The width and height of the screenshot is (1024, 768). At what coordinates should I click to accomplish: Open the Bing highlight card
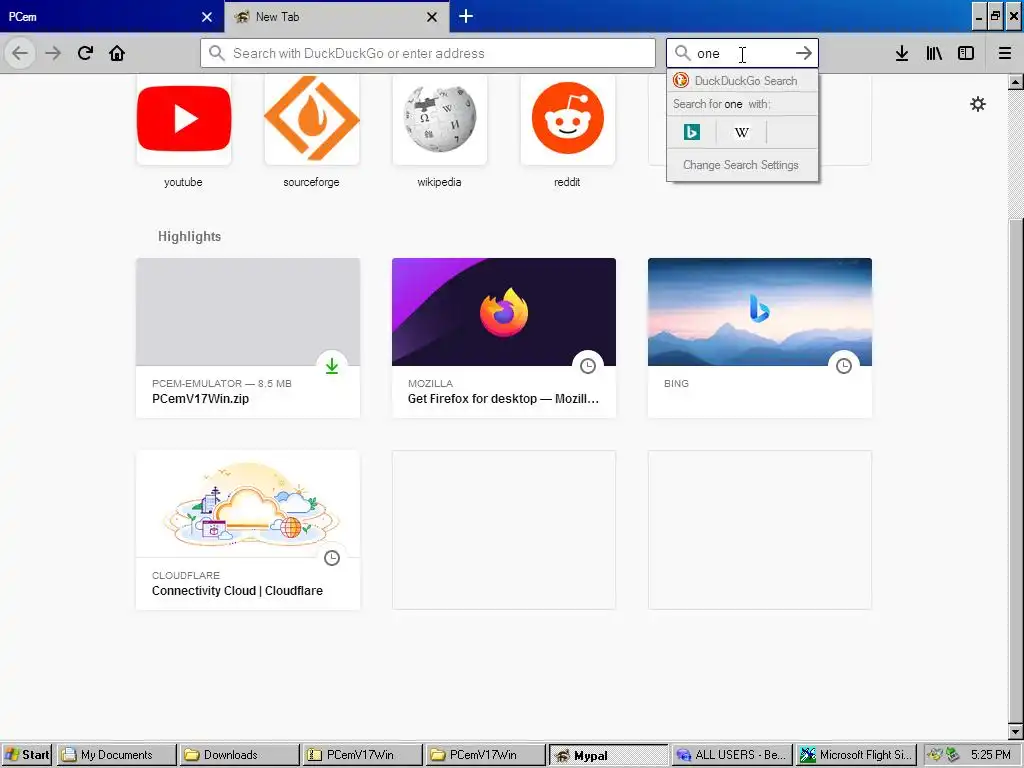click(x=760, y=338)
